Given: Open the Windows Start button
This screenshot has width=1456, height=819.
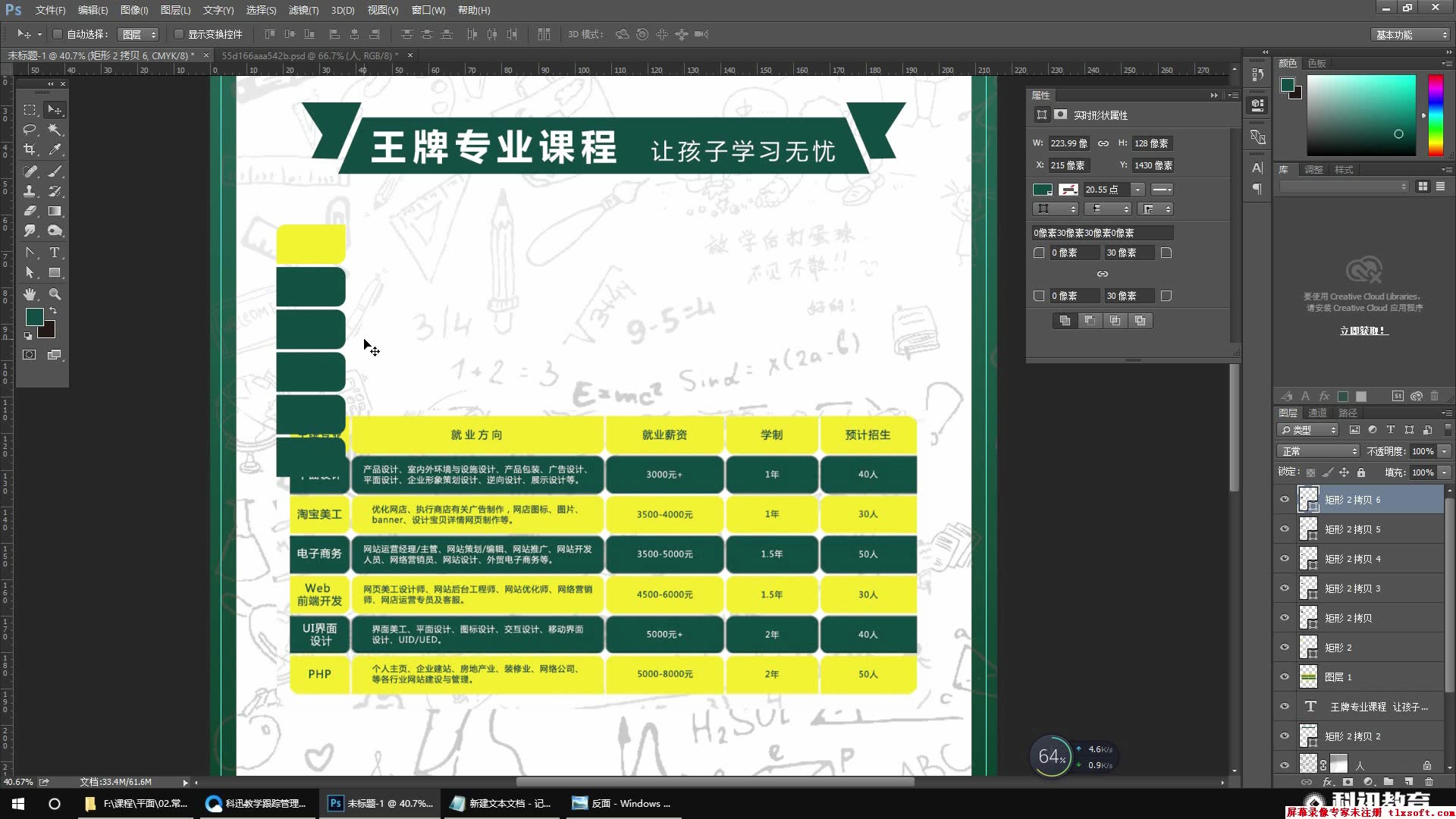Looking at the screenshot, I should 18,803.
